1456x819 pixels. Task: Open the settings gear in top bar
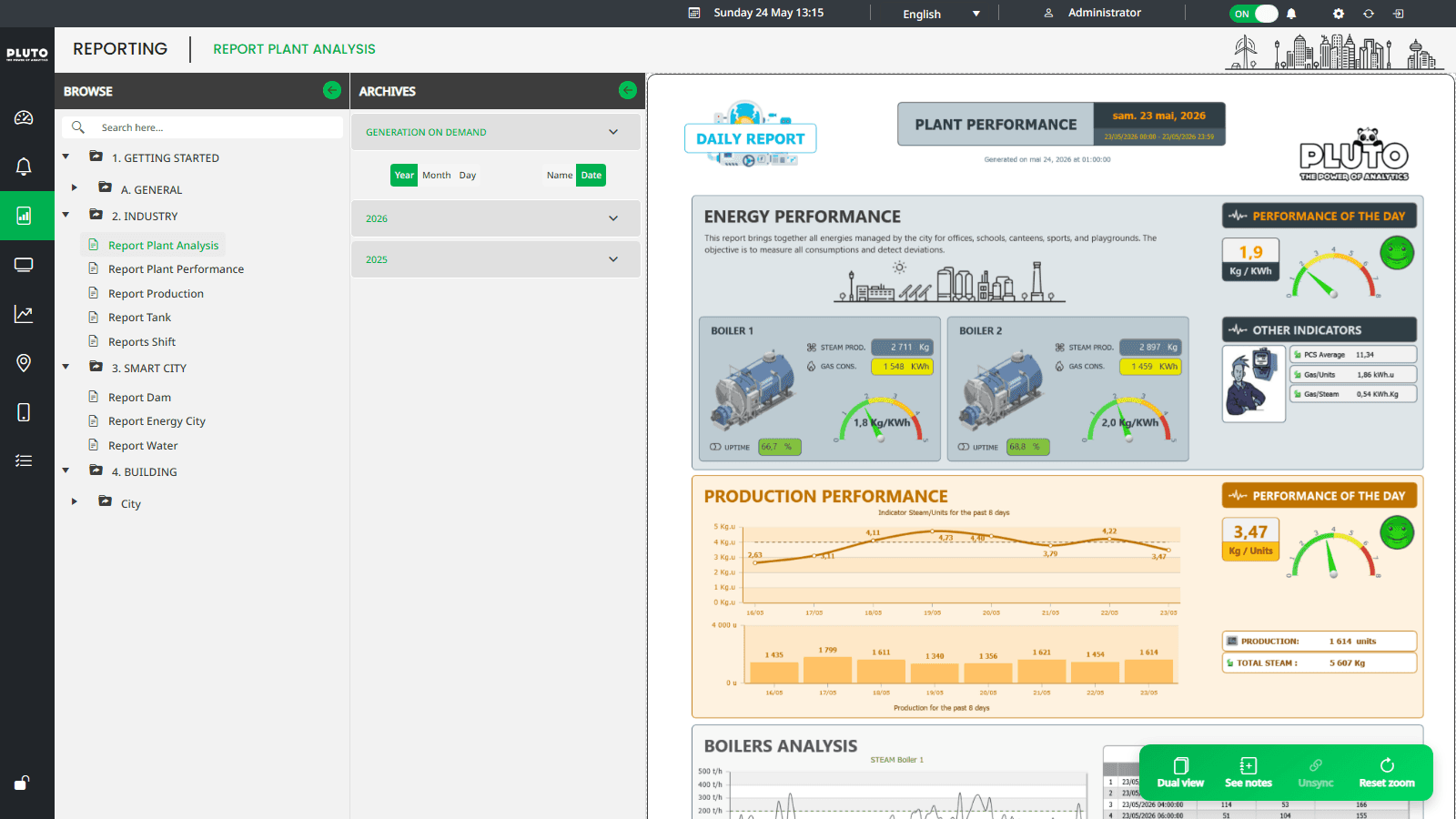point(1338,14)
